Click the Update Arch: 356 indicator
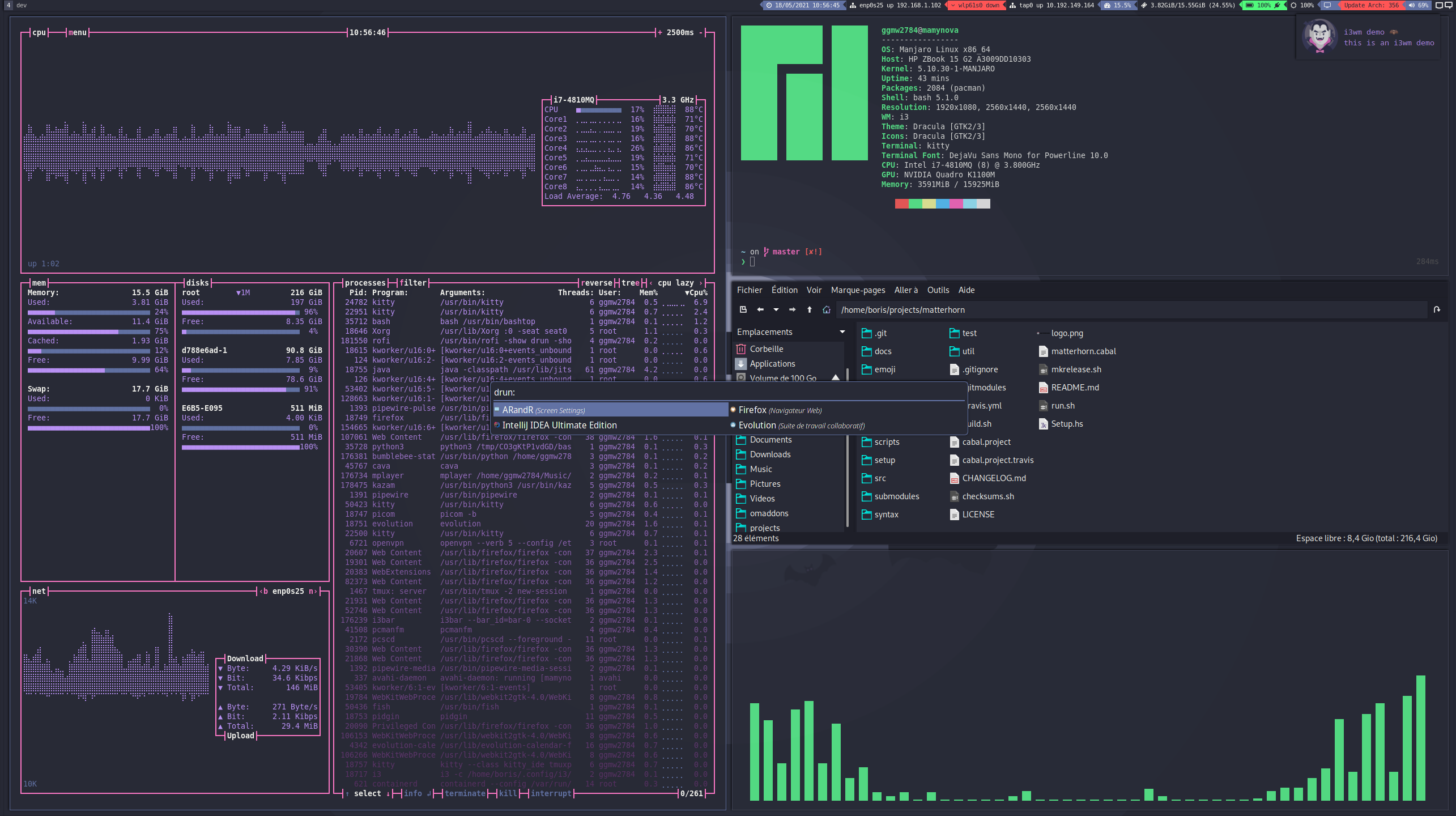 pyautogui.click(x=1371, y=5)
